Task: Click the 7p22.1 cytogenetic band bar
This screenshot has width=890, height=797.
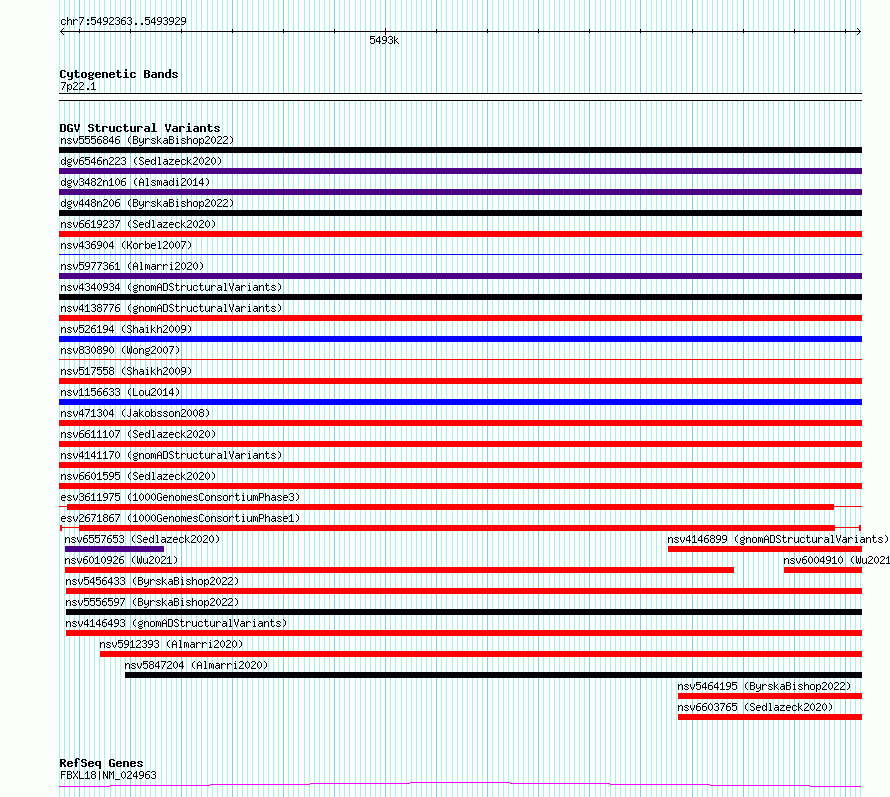Action: click(x=460, y=97)
